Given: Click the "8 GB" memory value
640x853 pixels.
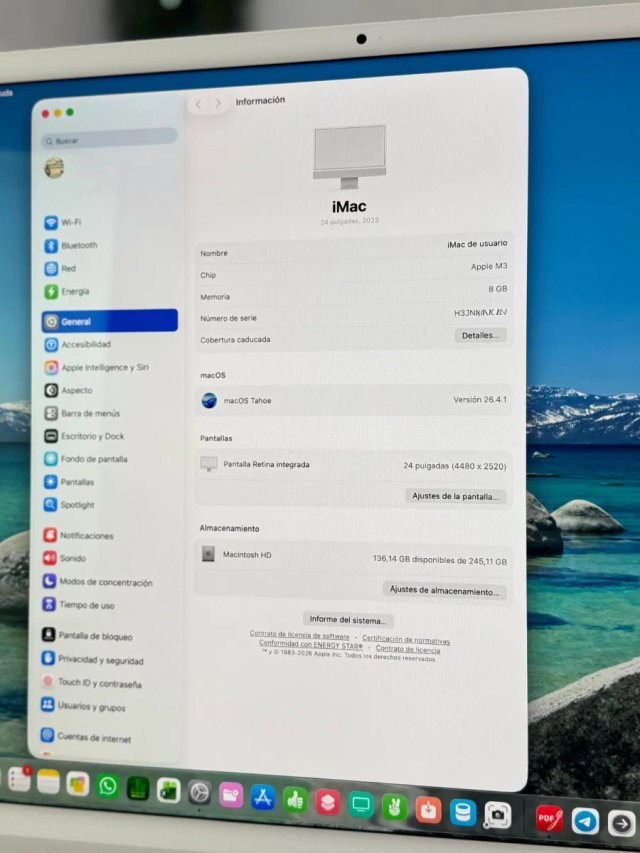Looking at the screenshot, I should click(497, 289).
